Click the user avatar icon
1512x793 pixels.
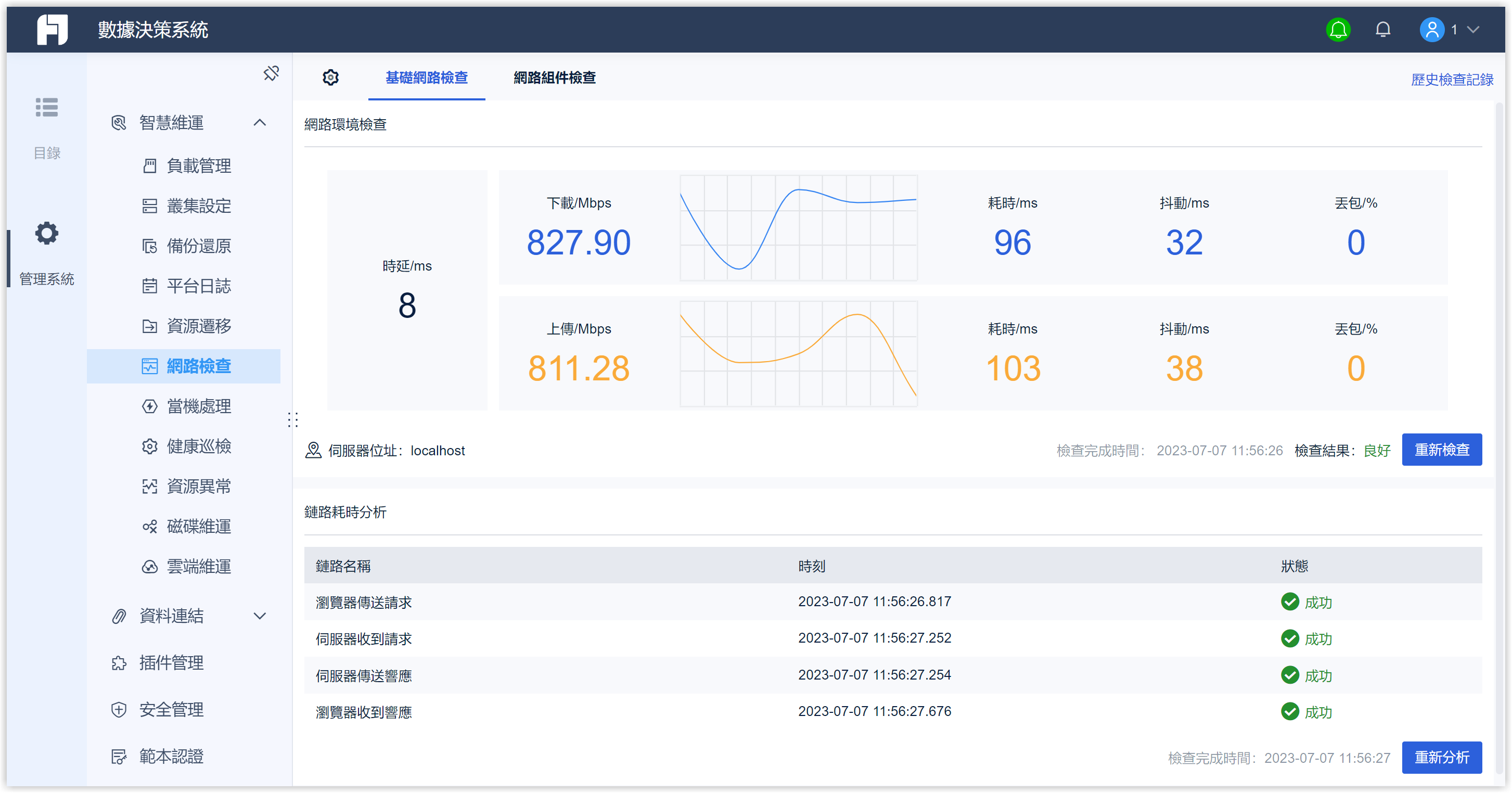pyautogui.click(x=1431, y=29)
